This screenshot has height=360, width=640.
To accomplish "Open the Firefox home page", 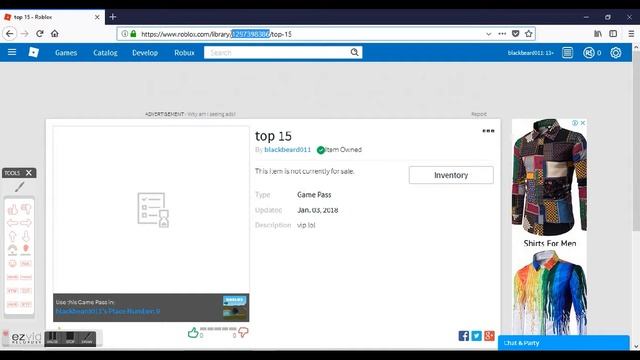I will coord(55,33).
